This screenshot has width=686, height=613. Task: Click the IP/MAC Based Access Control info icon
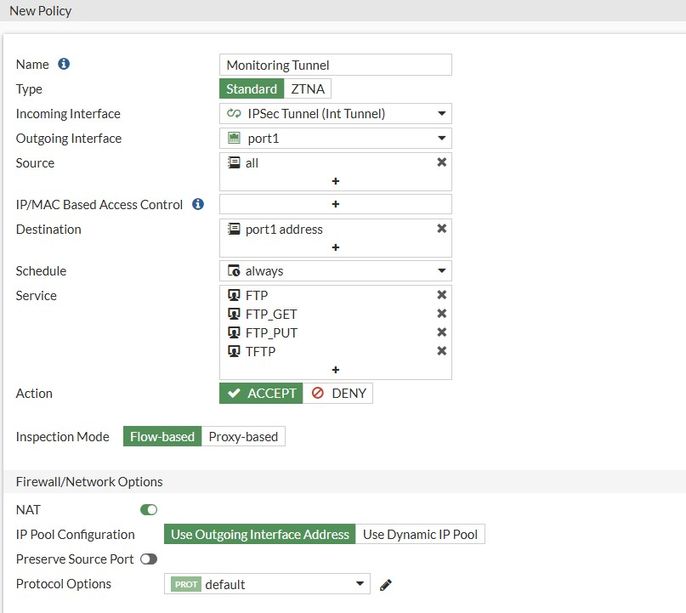point(198,204)
